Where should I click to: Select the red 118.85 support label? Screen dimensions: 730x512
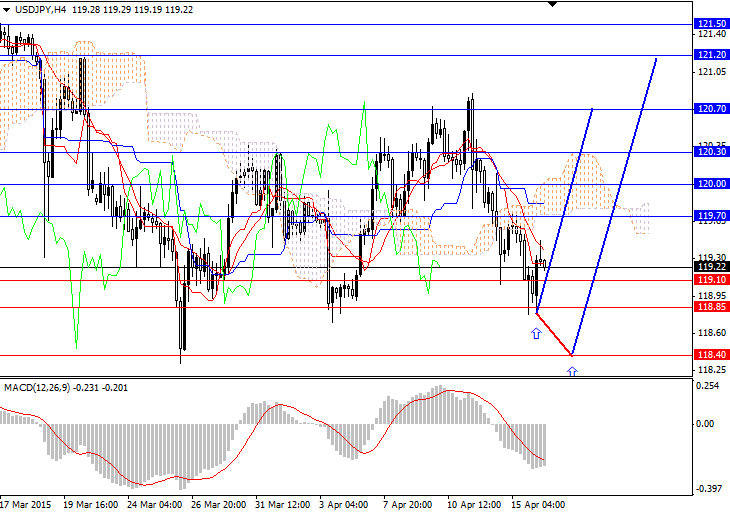point(711,307)
